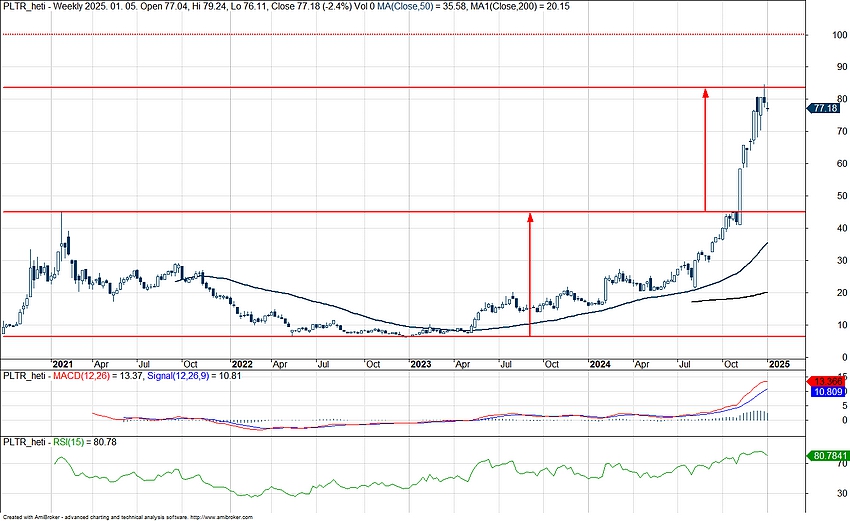The height and width of the screenshot is (521, 850).
Task: Click the 'Created with AmiBroker' footer text
Action: pyautogui.click(x=31, y=518)
